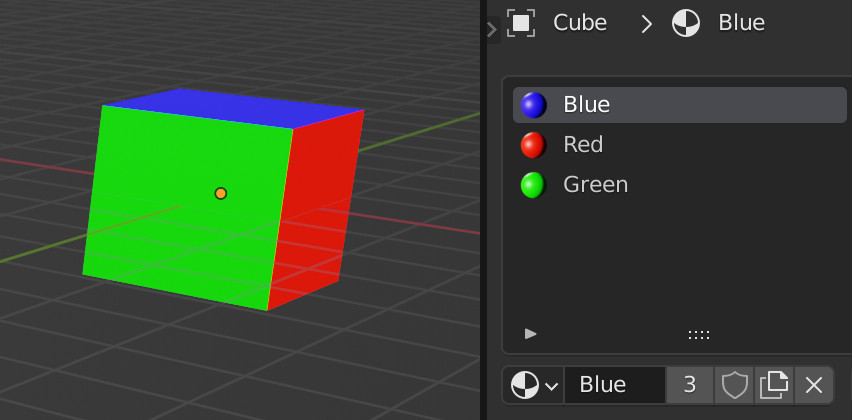852x420 pixels.
Task: Select the Green material slot
Action: [680, 185]
